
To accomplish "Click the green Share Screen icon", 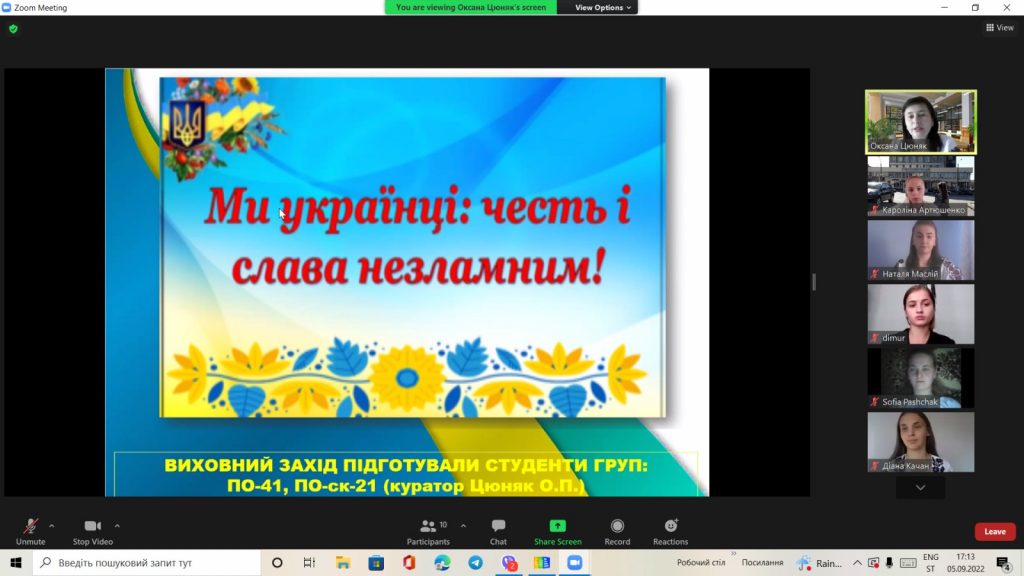I will [557, 526].
